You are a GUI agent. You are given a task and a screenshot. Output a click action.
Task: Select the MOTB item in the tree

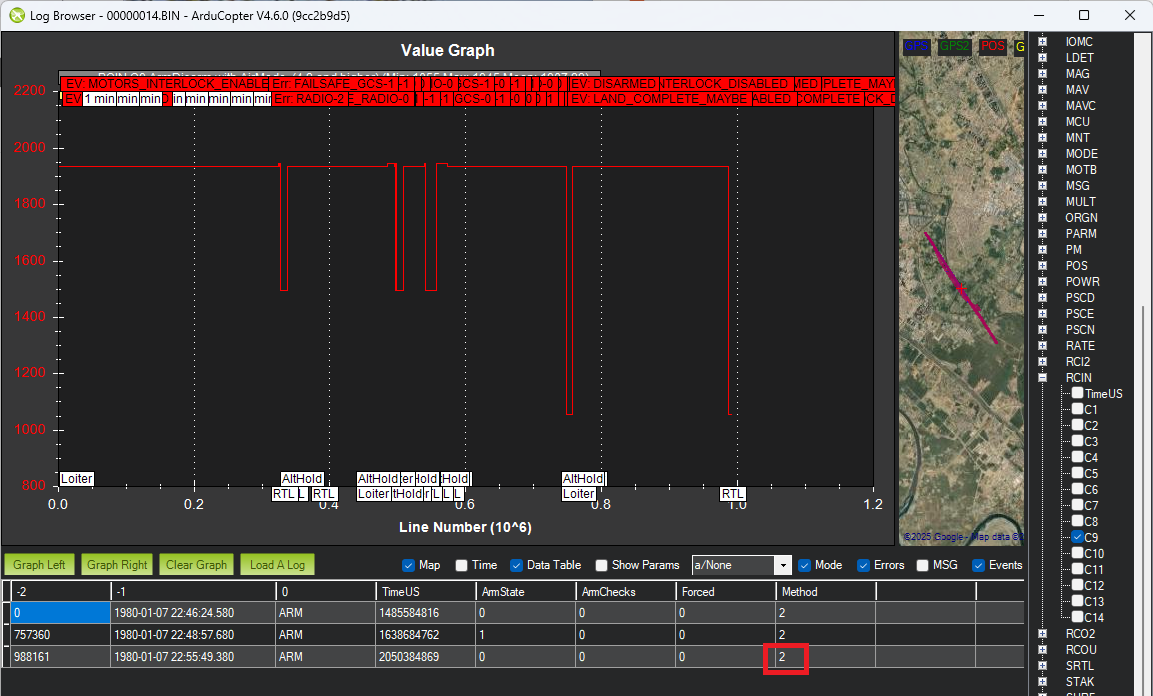coord(1081,170)
